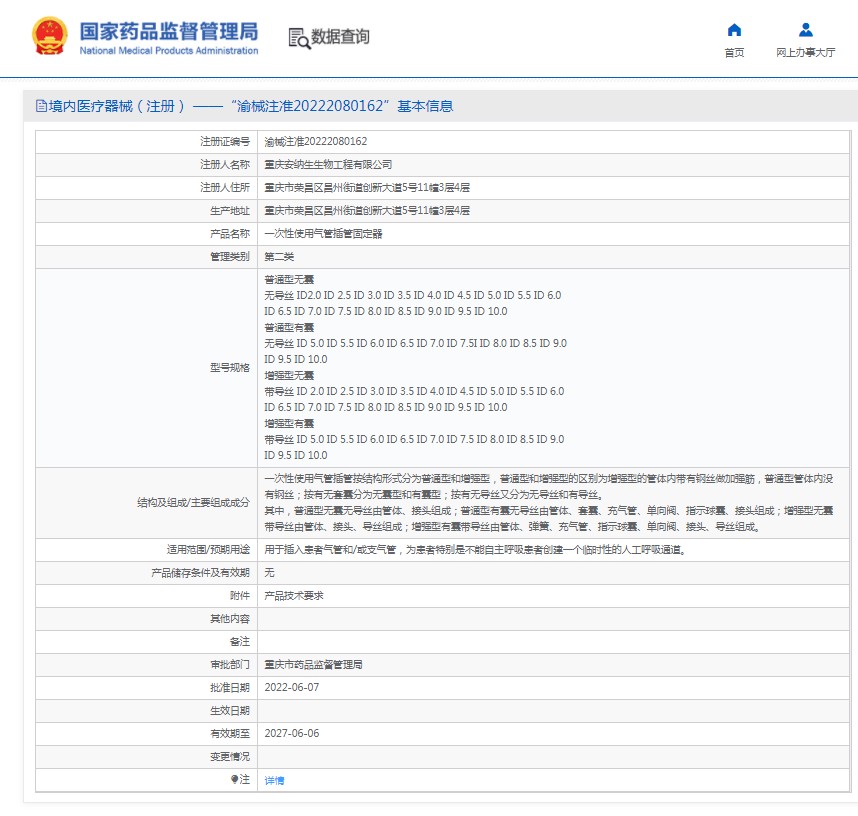The image size is (858, 816).
Task: Click 重庆市药品监督管理局 approval department value
Action: 314,664
